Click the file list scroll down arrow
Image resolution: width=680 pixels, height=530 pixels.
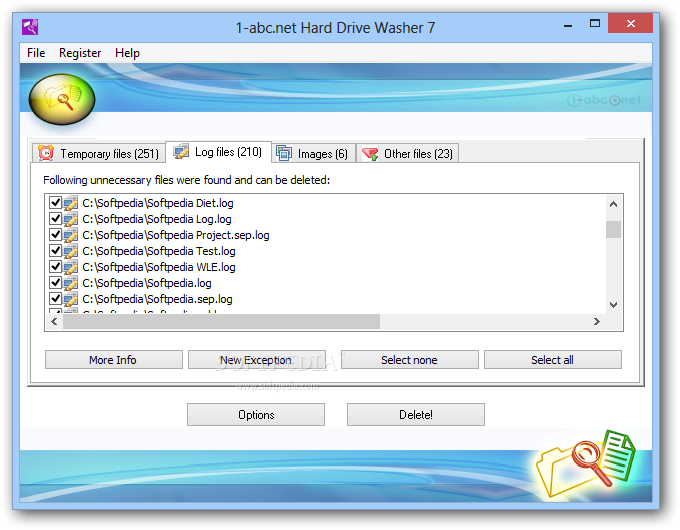[613, 305]
